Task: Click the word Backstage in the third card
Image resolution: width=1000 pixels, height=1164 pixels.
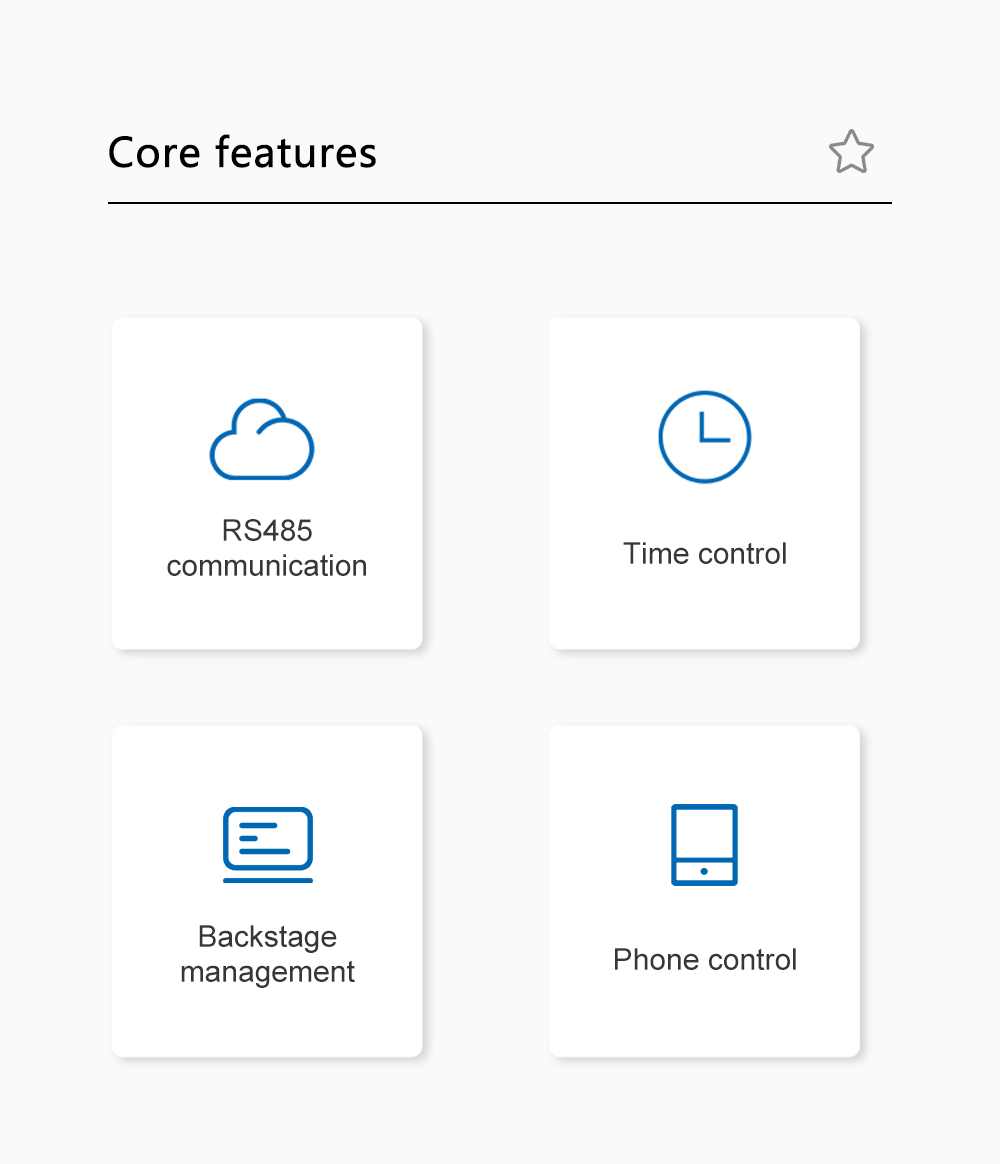Action: [267, 937]
